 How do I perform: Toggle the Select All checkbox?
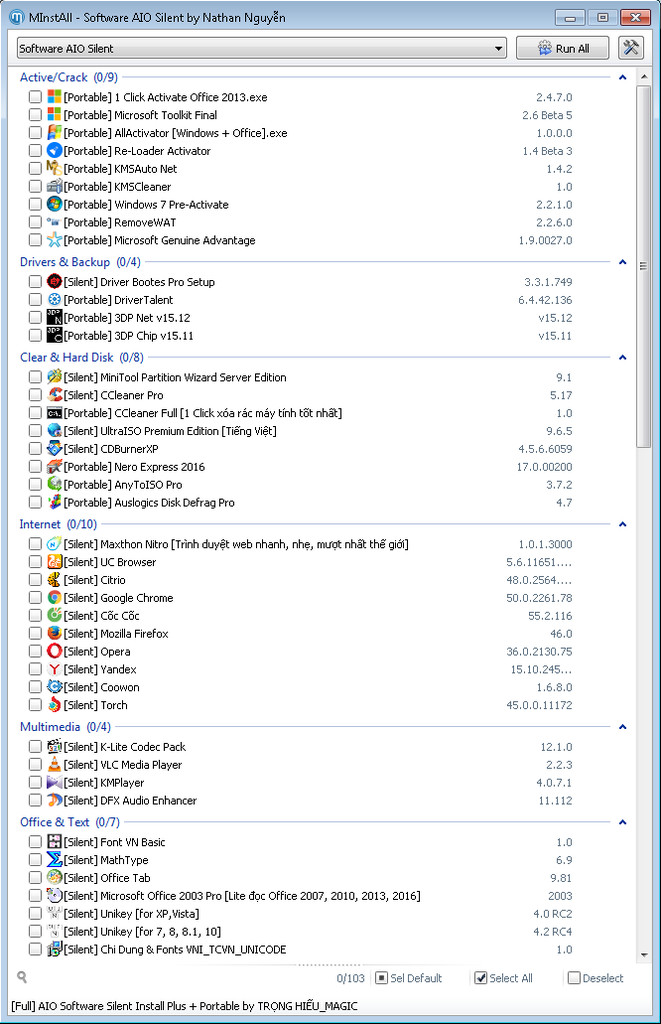tap(481, 978)
